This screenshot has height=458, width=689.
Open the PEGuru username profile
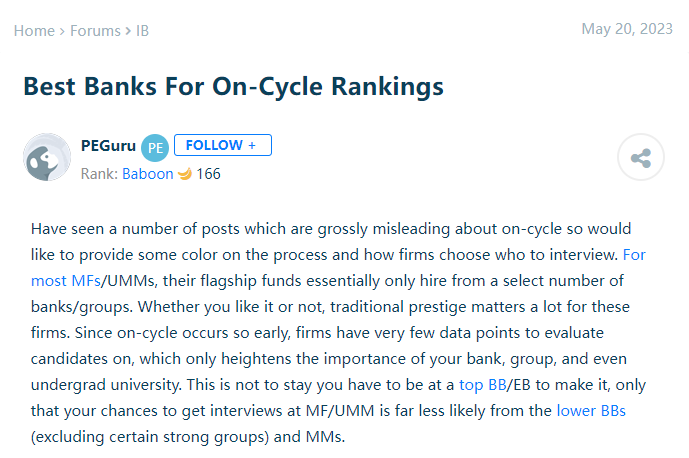click(109, 145)
